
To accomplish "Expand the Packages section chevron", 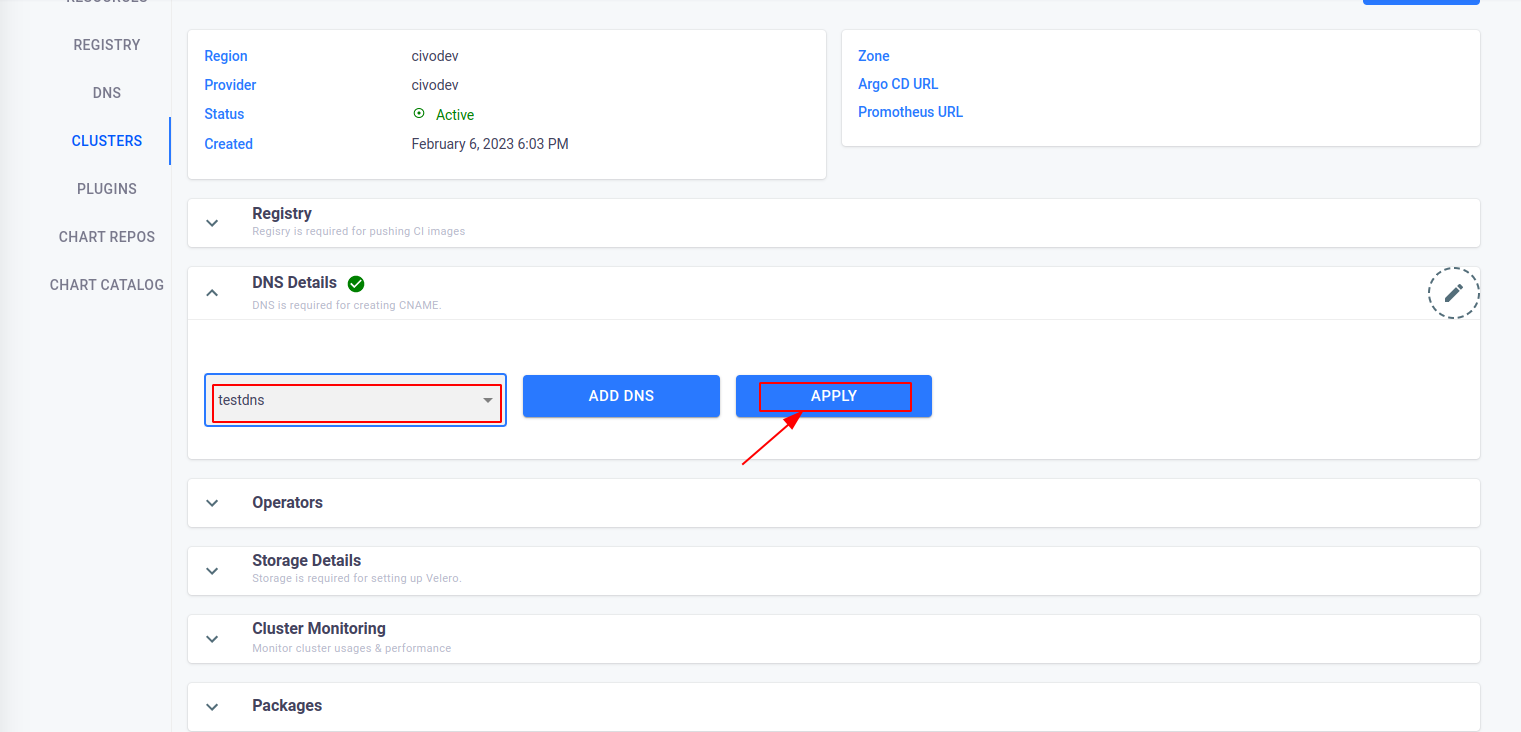I will pos(212,707).
